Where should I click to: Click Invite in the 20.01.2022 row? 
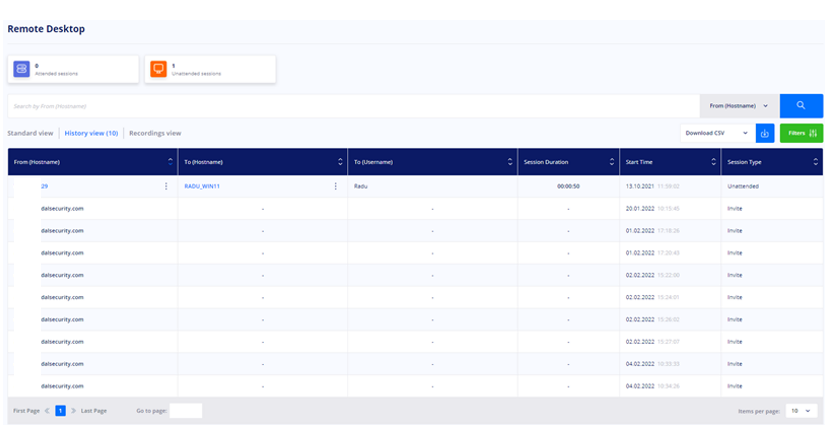(735, 208)
